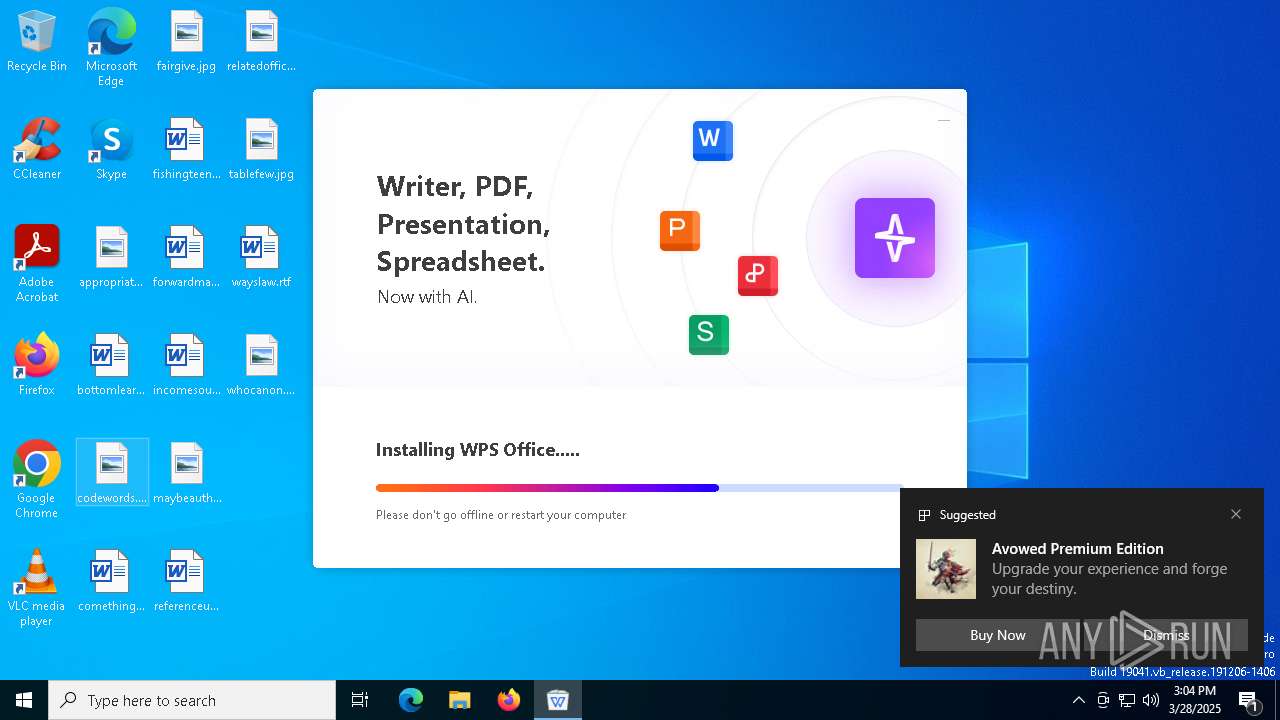The width and height of the screenshot is (1280, 720).
Task: Select Skype desktop shortcut
Action: coord(111,150)
